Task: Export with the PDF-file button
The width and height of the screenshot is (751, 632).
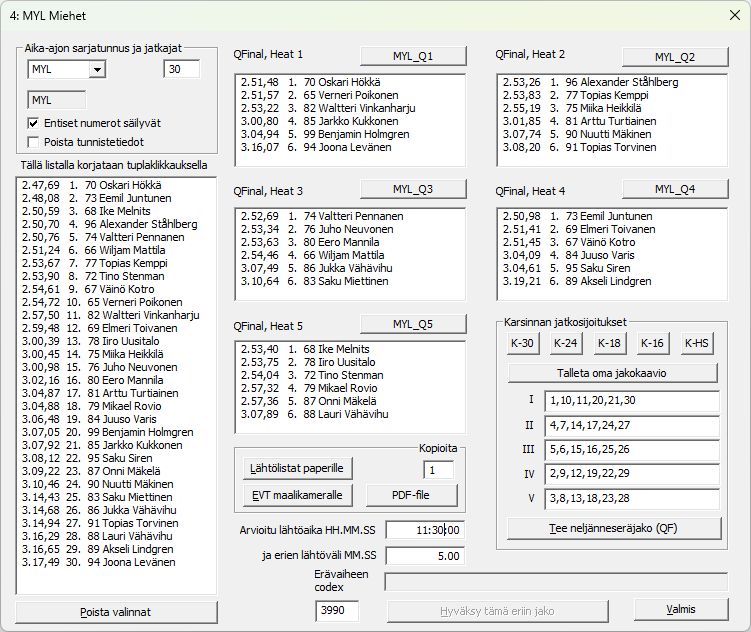Action: point(411,495)
